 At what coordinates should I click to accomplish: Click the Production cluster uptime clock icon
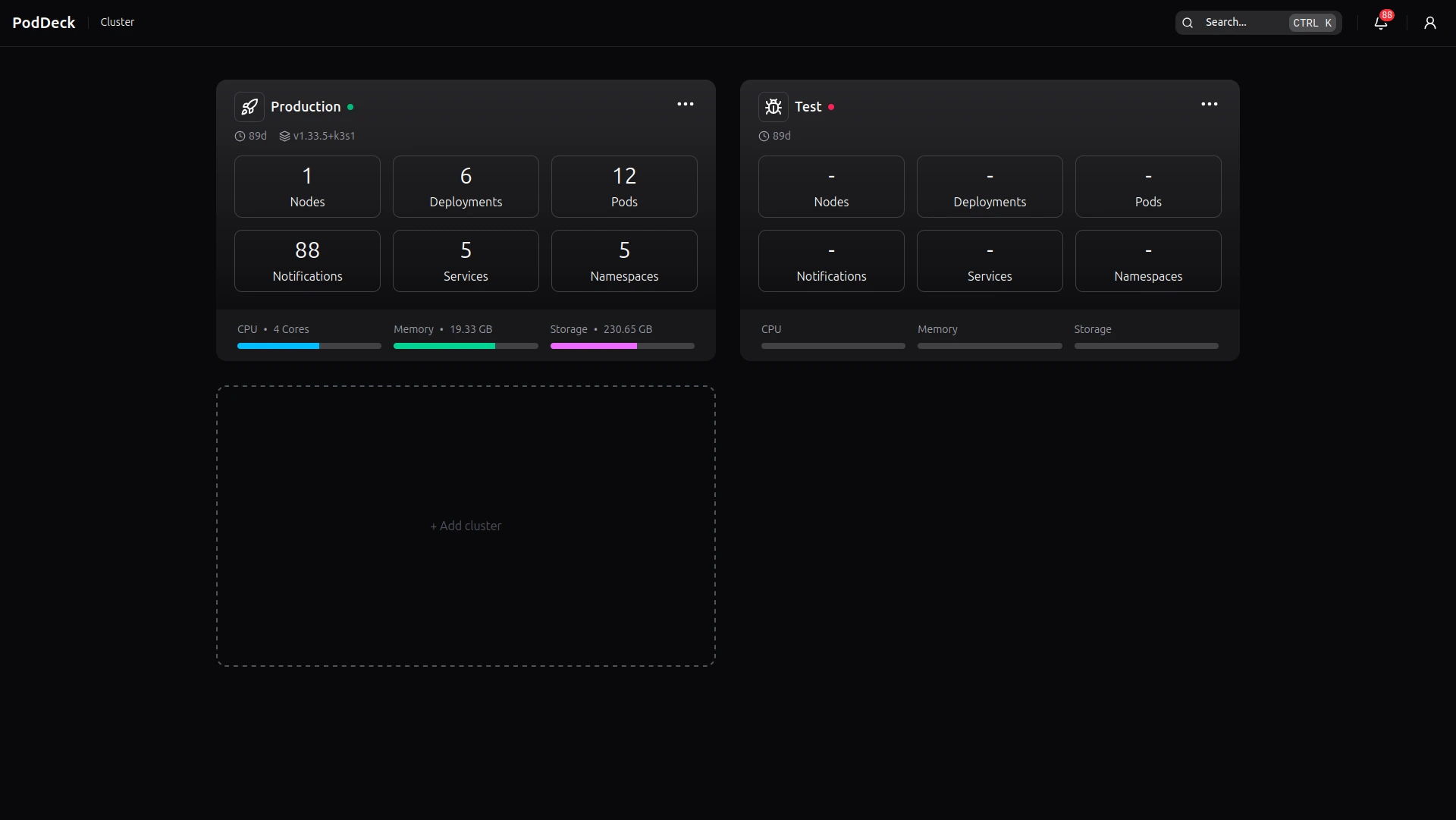tap(240, 137)
